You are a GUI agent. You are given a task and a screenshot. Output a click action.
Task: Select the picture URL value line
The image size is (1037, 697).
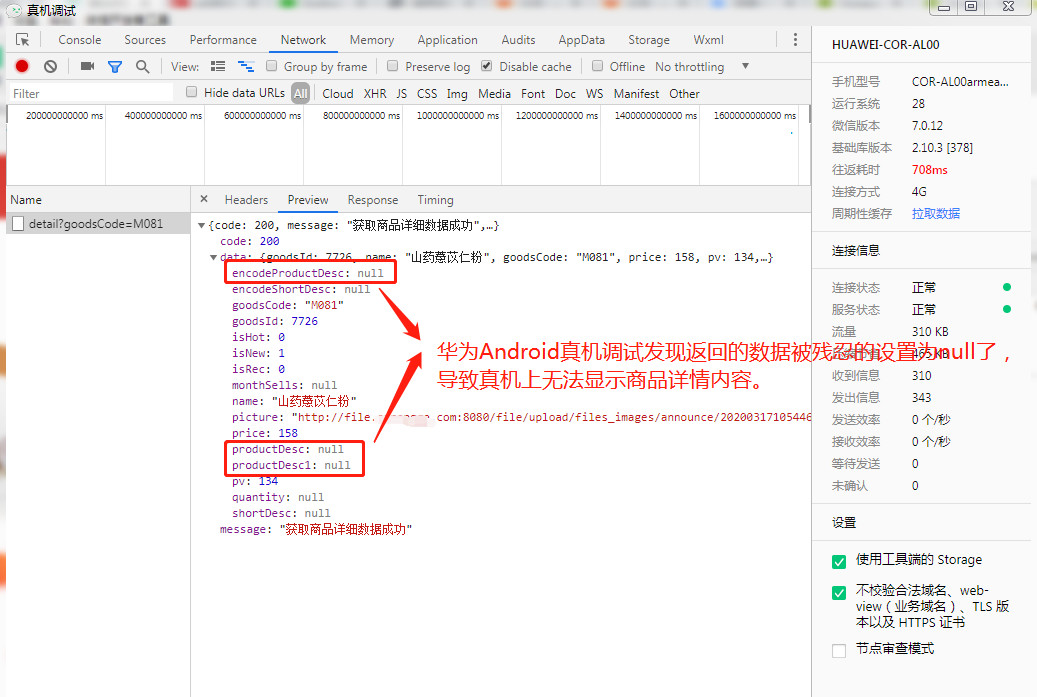pos(521,417)
